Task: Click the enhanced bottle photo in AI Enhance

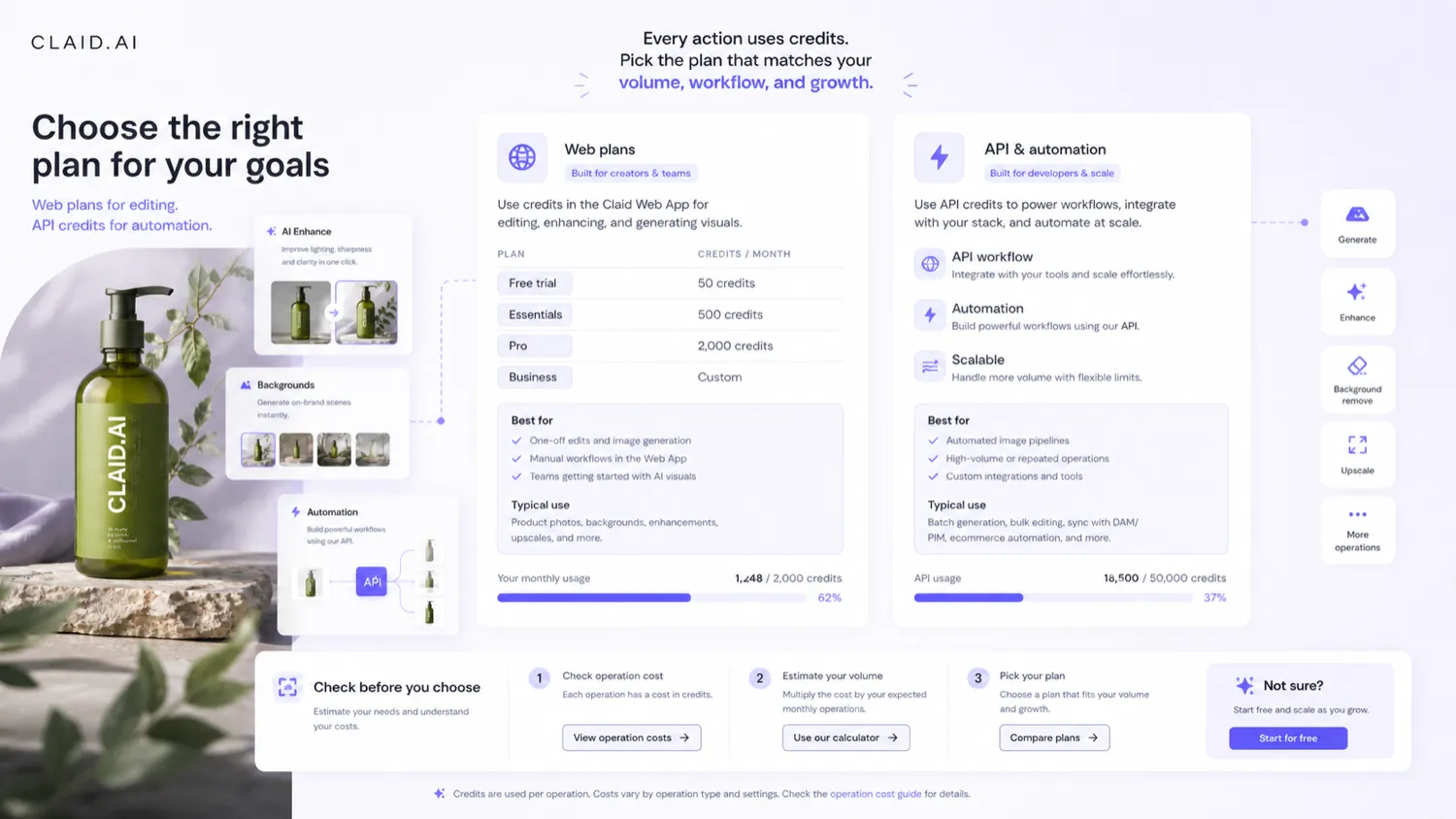Action: point(367,312)
